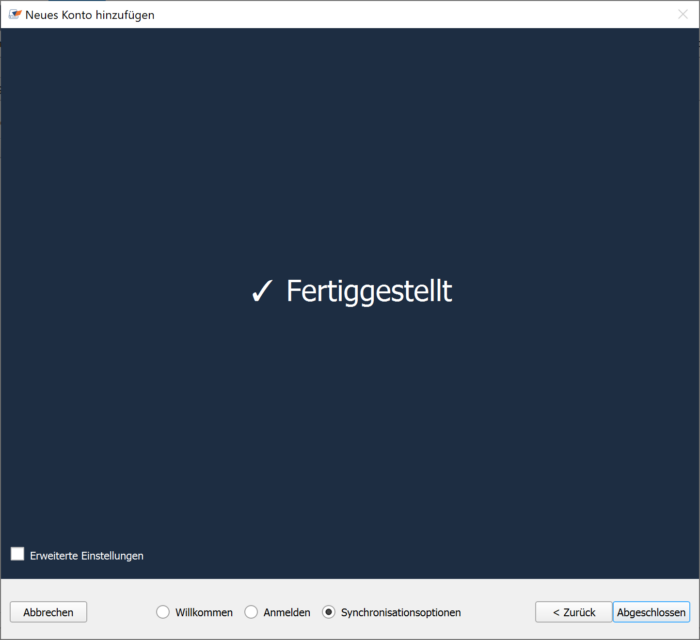Click empty space in the dark blue panel
This screenshot has width=700, height=640.
pyautogui.click(x=350, y=150)
